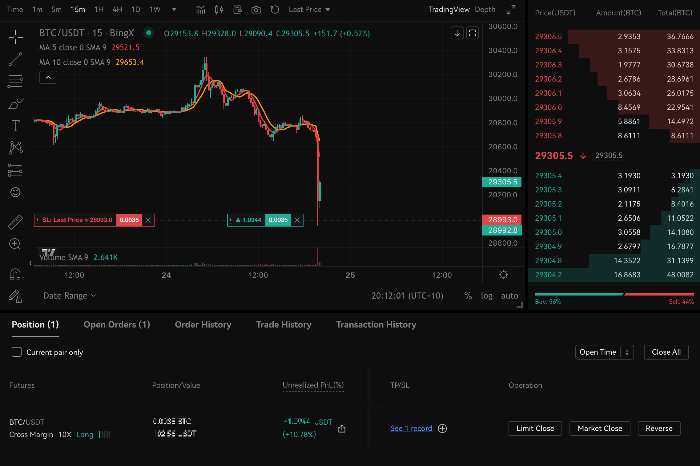Click the chart time 20:12:01 (UTC+10)
The height and width of the screenshot is (466, 700).
[407, 296]
